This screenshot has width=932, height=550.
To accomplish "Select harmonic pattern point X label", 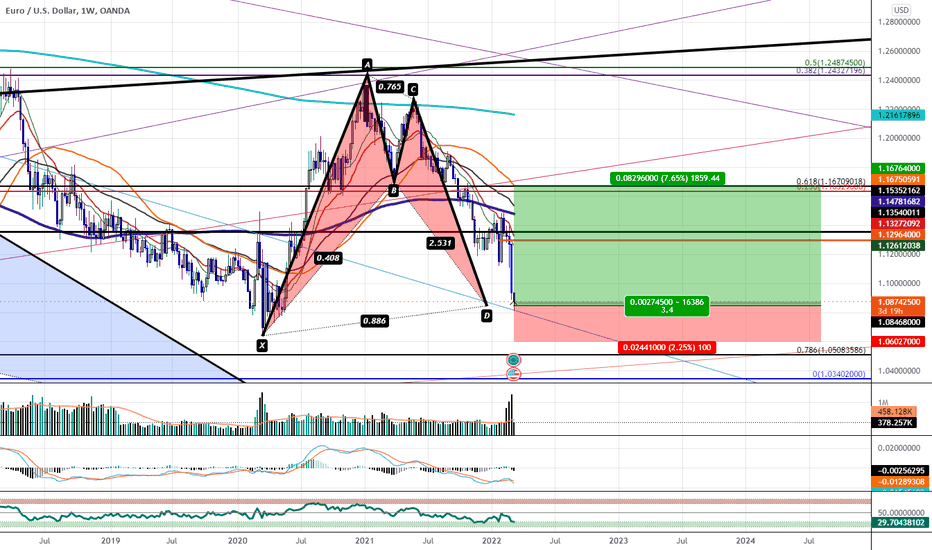I will tap(262, 345).
